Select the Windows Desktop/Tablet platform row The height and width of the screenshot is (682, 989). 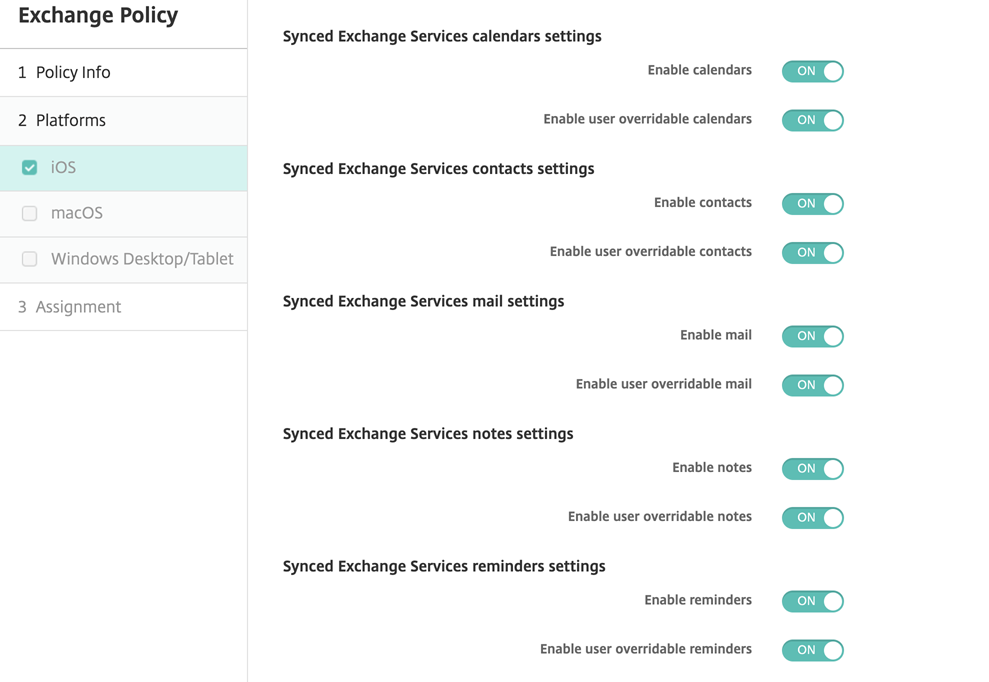142,259
